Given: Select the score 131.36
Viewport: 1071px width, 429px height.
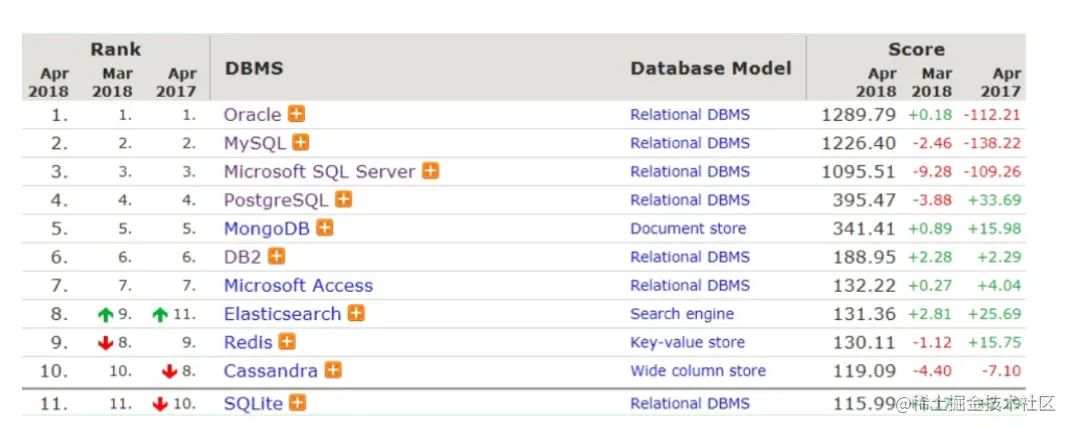Looking at the screenshot, I should 864,314.
